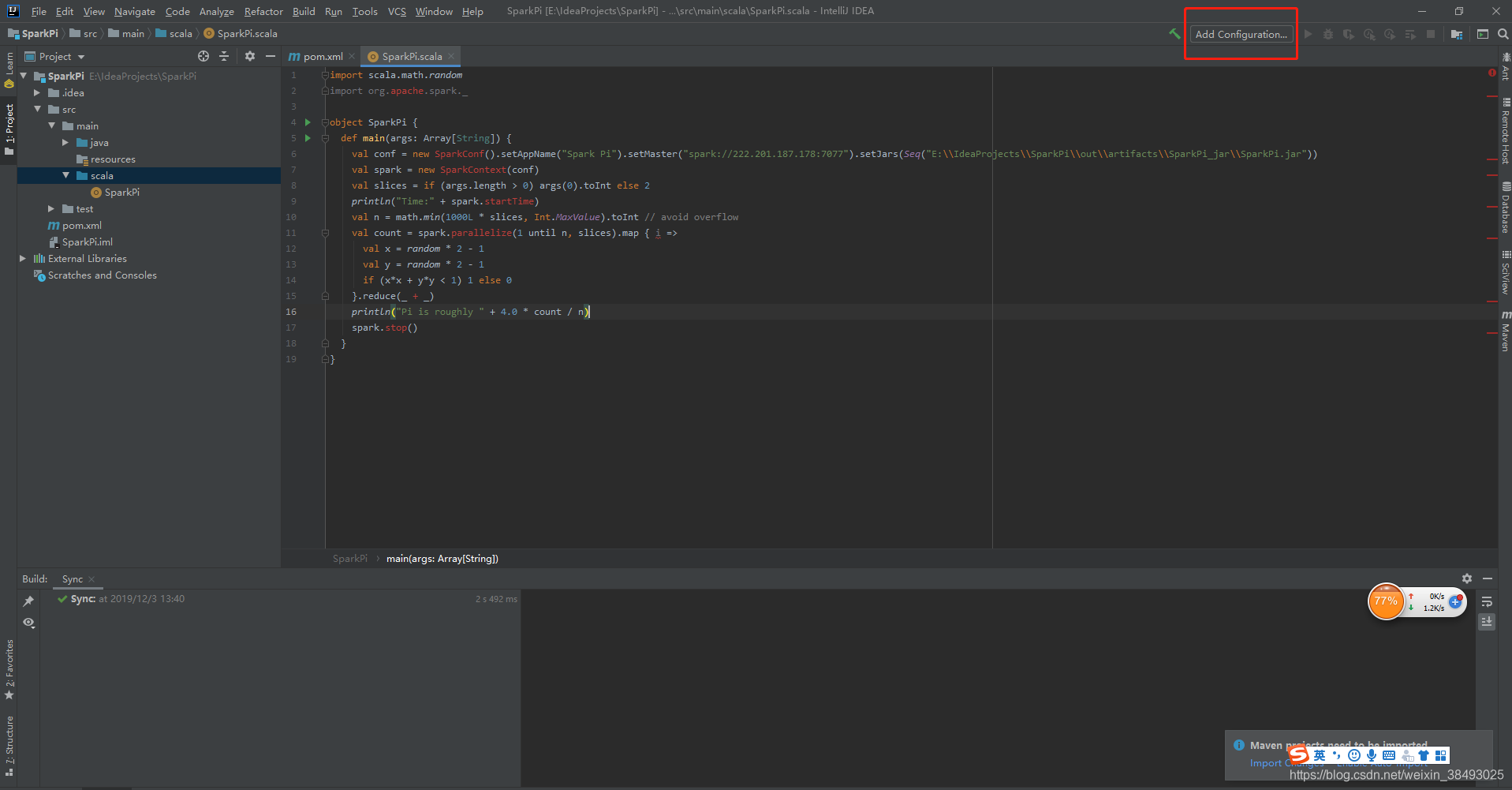The height and width of the screenshot is (790, 1512).
Task: Click the Add Configuration... button
Action: 1241,34
